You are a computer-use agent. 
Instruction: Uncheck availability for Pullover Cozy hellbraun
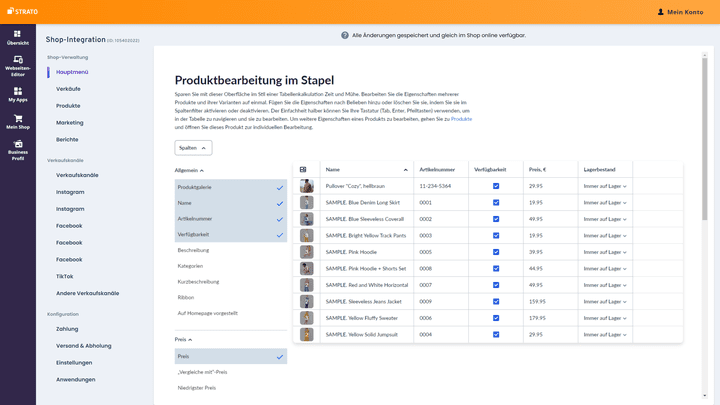pyautogui.click(x=496, y=186)
